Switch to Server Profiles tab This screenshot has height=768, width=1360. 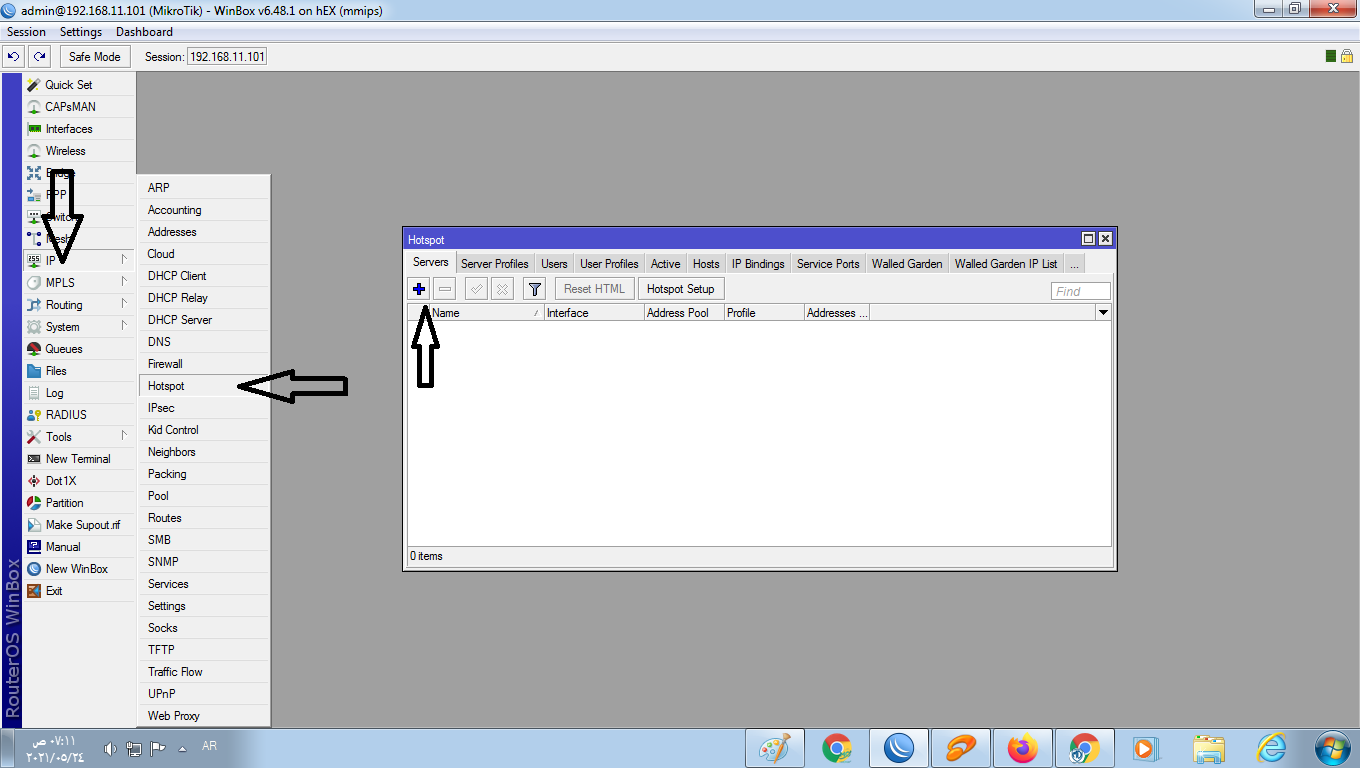click(495, 264)
